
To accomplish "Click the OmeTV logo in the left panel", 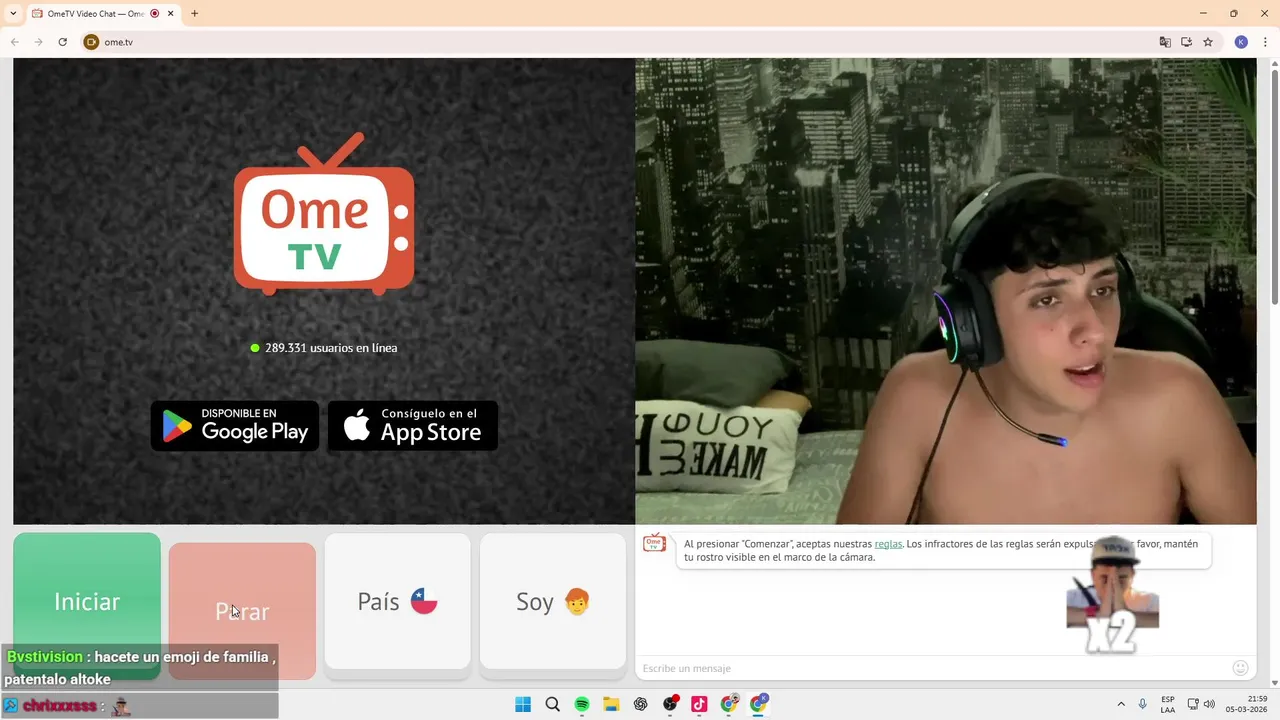I will (324, 216).
